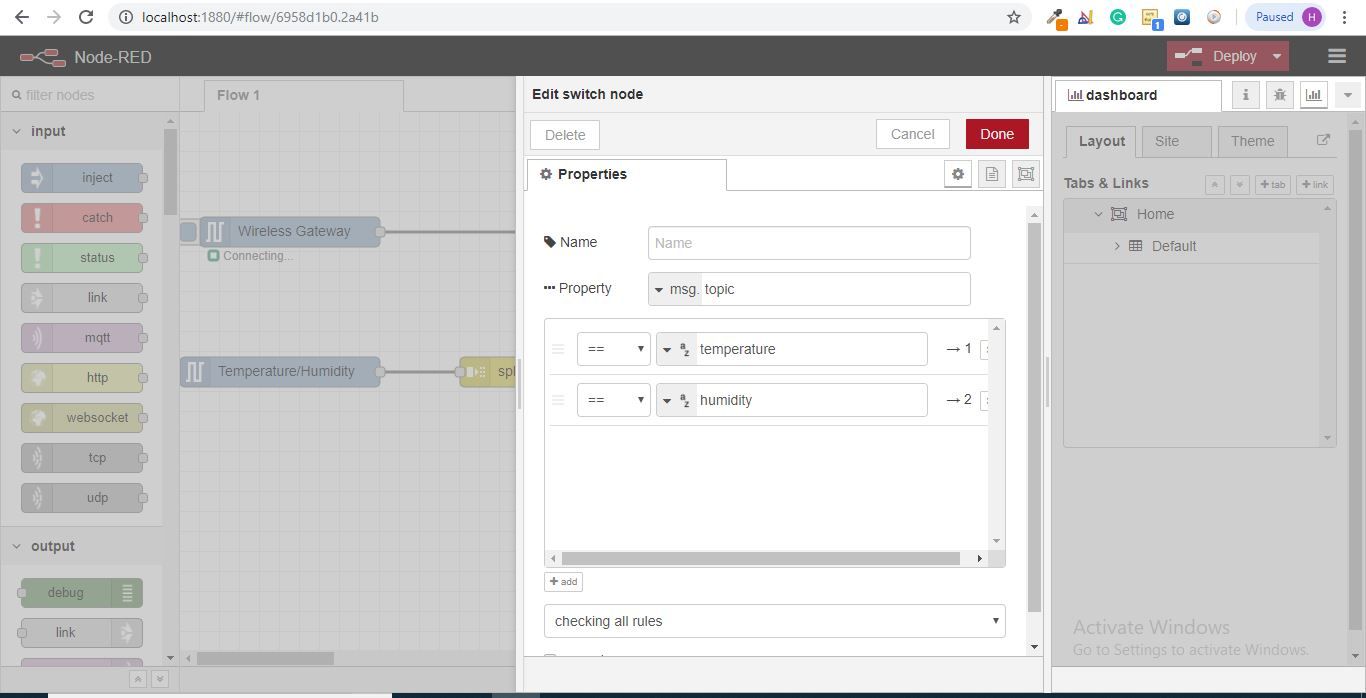Open the 'checking all rules' dropdown
Viewport: 1366px width, 698px height.
(x=774, y=621)
